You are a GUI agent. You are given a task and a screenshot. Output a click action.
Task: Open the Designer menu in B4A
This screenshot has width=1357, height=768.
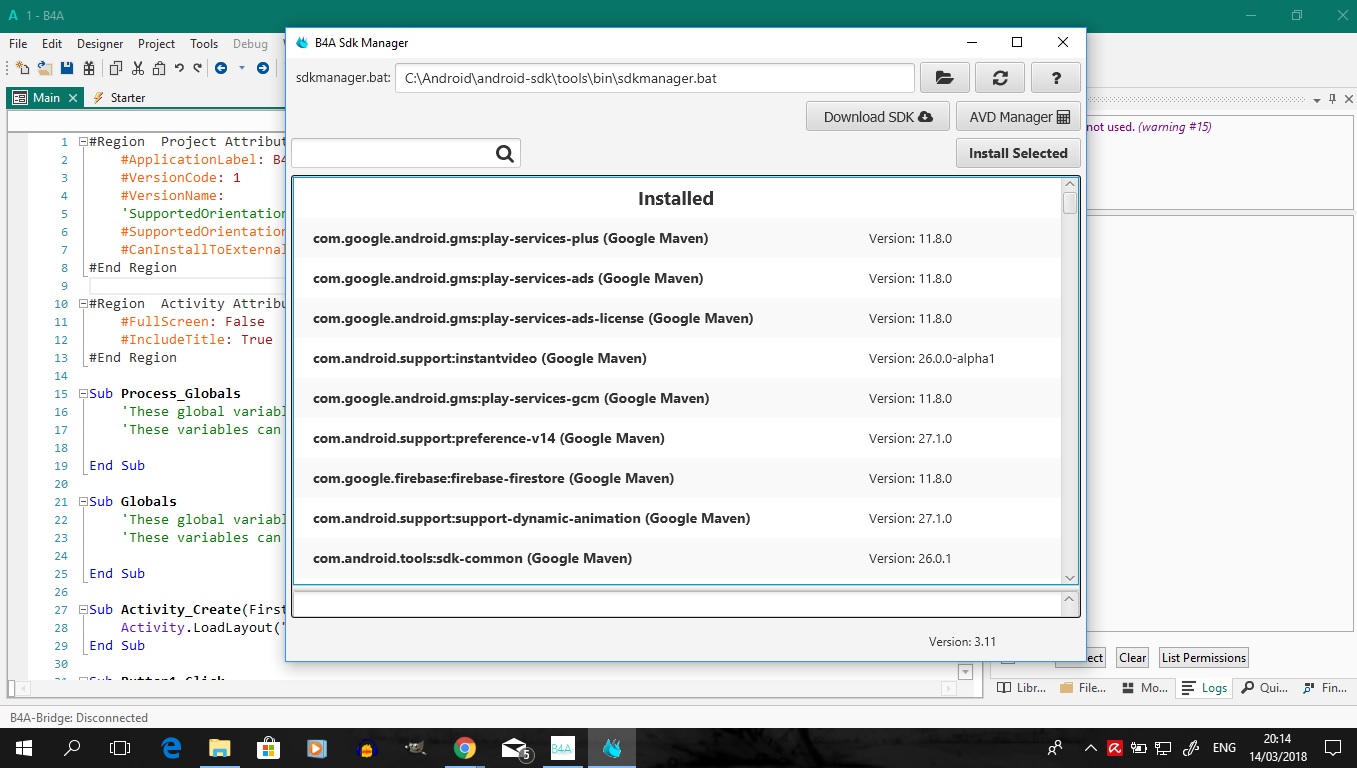pyautogui.click(x=100, y=44)
